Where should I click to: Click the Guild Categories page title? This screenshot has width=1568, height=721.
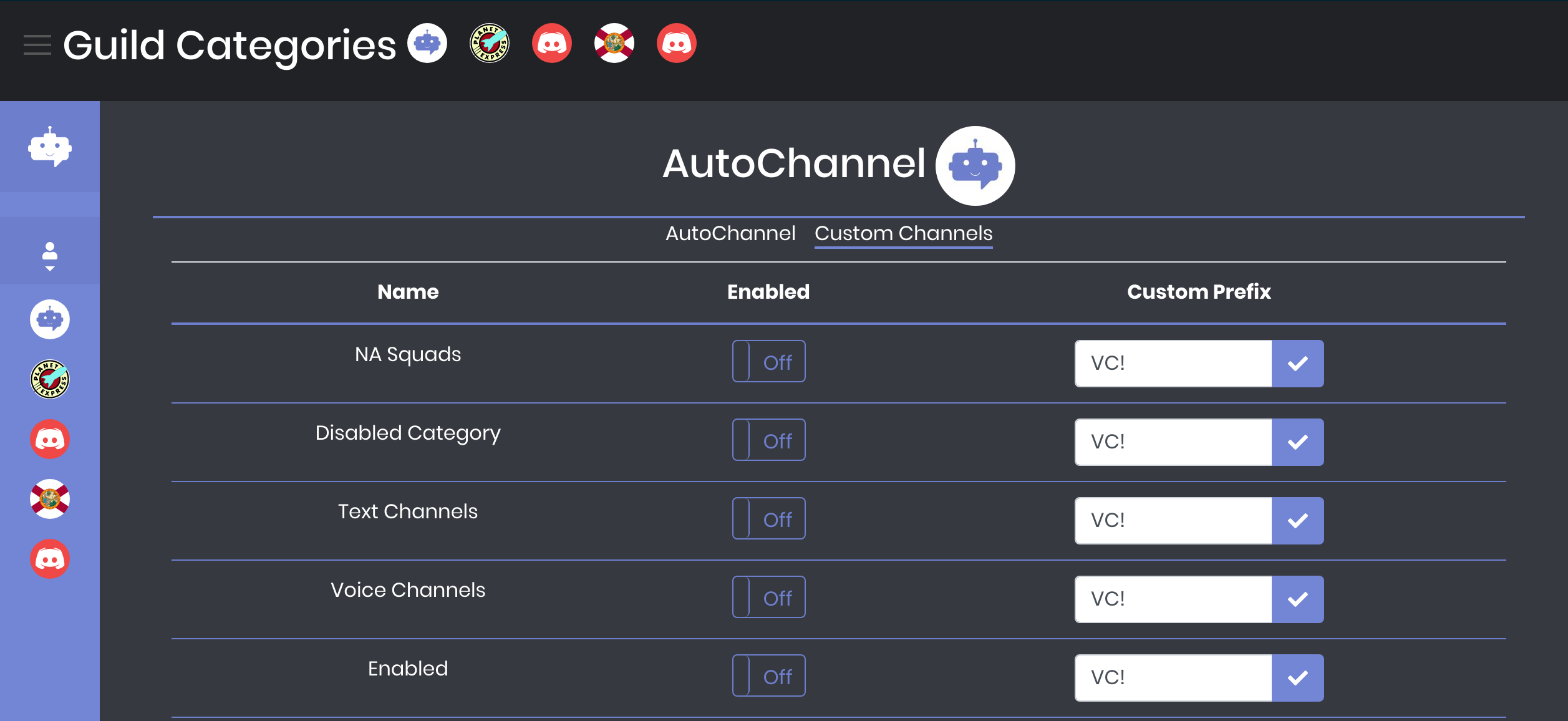point(230,46)
